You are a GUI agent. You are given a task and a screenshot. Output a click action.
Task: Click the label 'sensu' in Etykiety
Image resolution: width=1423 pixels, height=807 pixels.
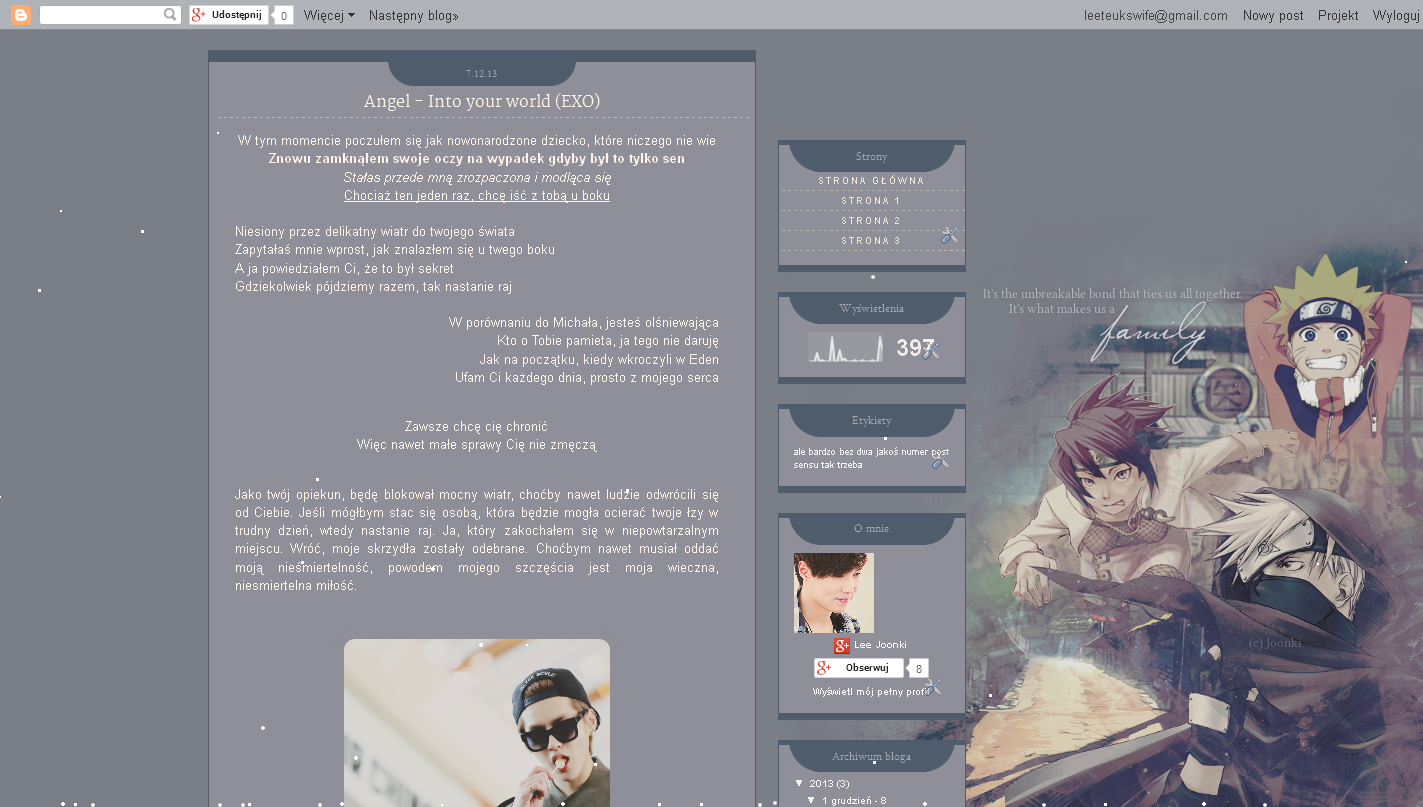click(806, 465)
